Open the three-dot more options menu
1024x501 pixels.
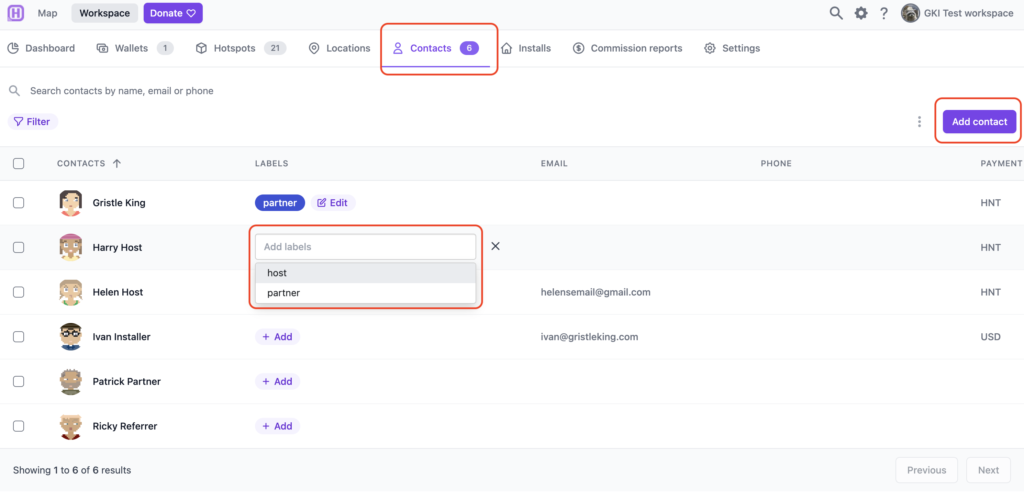pyautogui.click(x=919, y=122)
